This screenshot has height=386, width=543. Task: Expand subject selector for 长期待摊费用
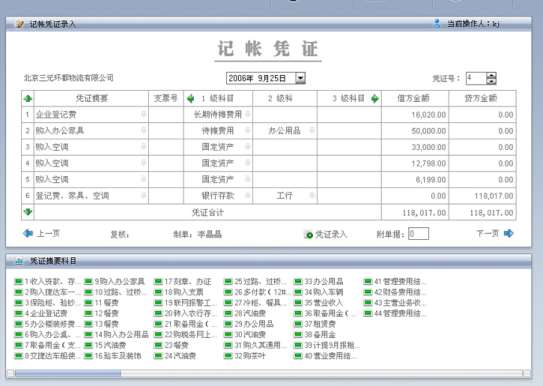tap(248, 114)
